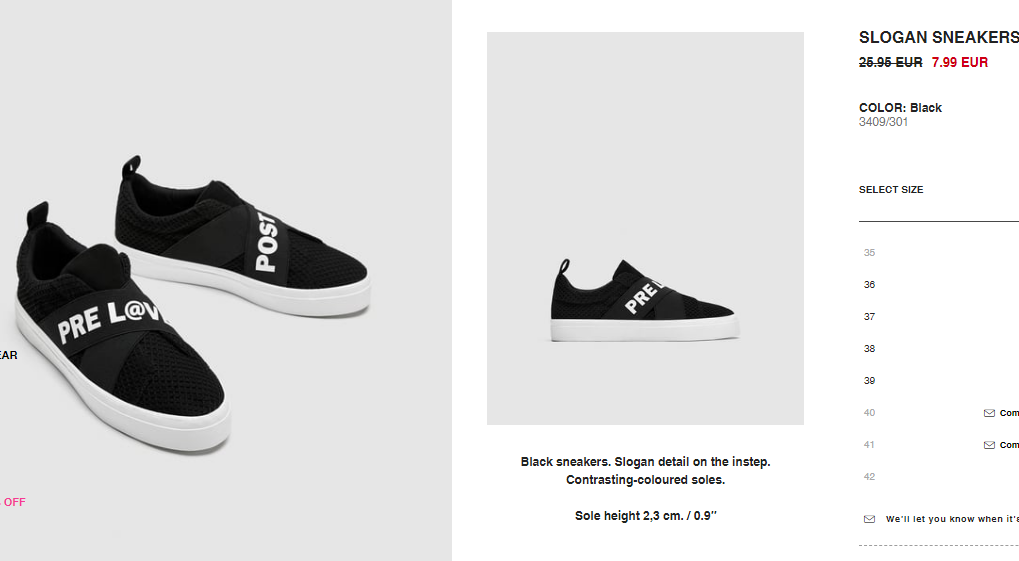Select the out-of-stock size 40

(x=870, y=413)
